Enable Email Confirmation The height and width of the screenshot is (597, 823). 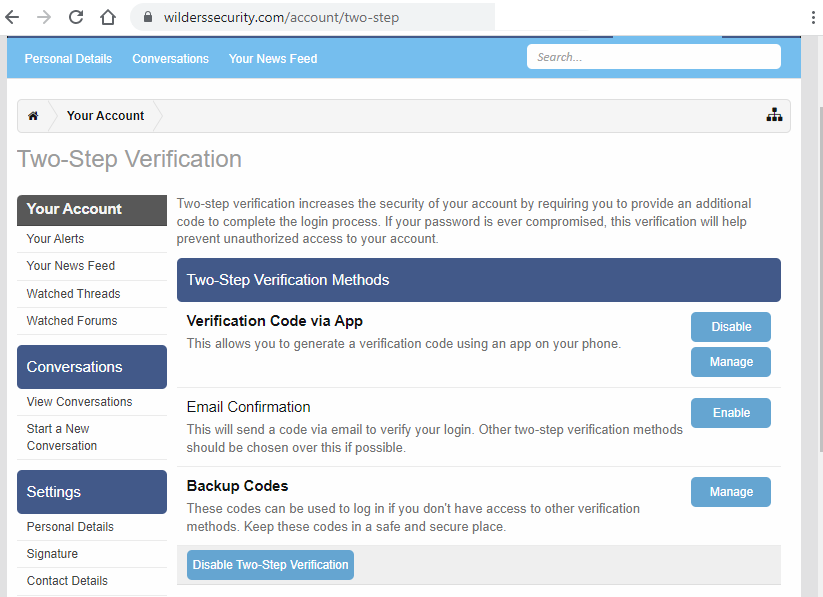[730, 412]
